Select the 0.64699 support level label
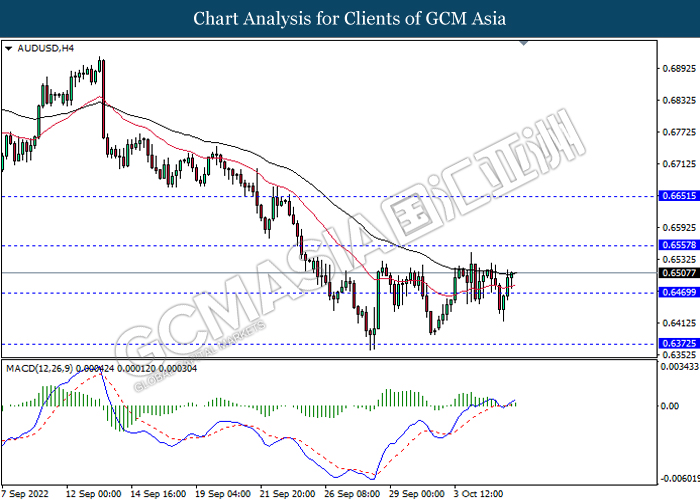The image size is (700, 500). [x=678, y=293]
